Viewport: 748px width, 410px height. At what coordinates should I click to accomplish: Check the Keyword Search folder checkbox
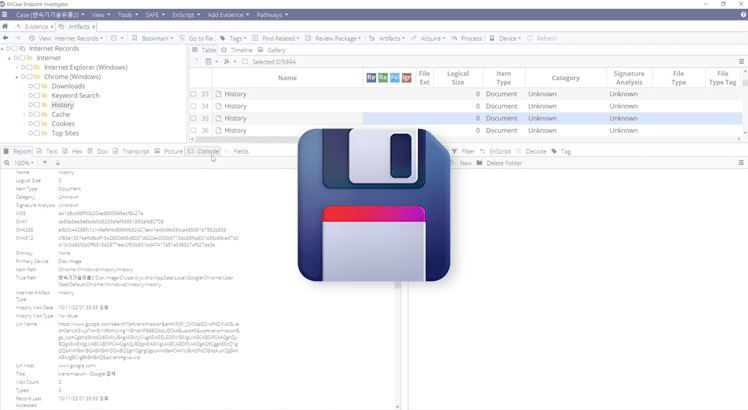pos(37,95)
